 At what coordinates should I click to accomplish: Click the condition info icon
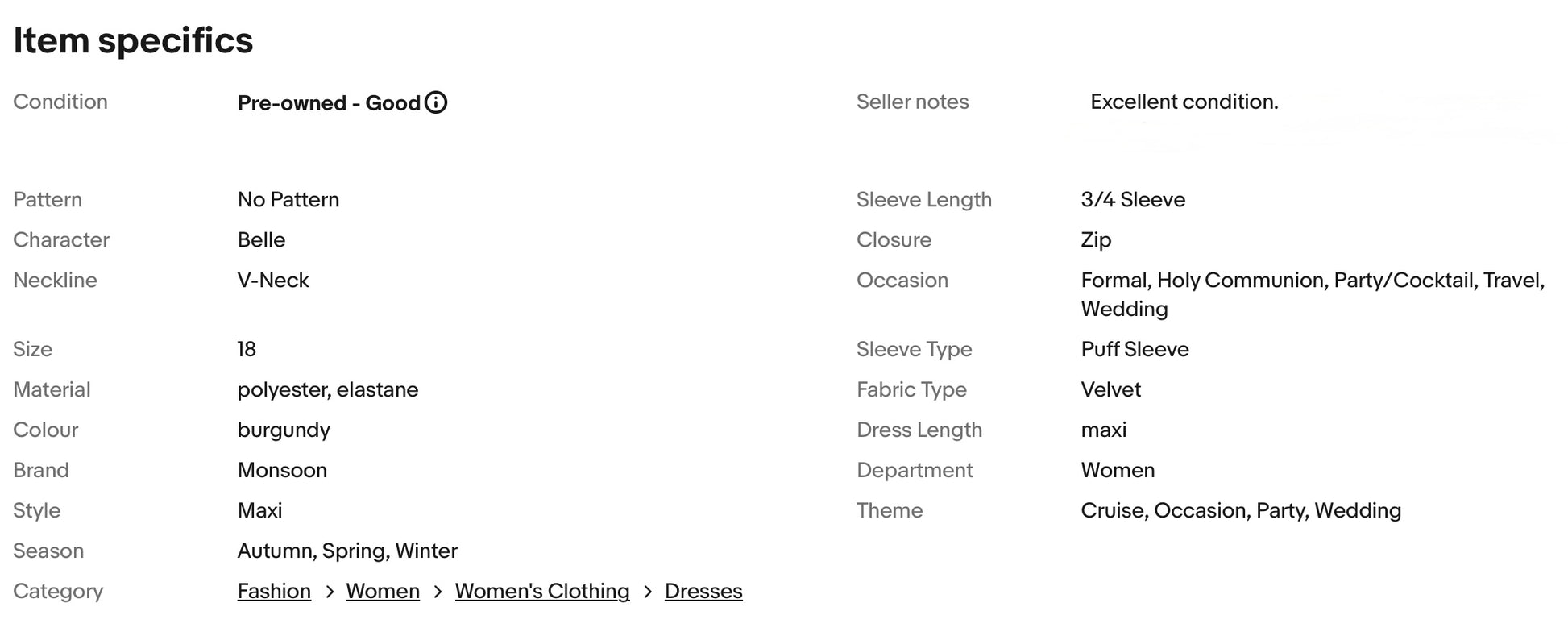[436, 102]
